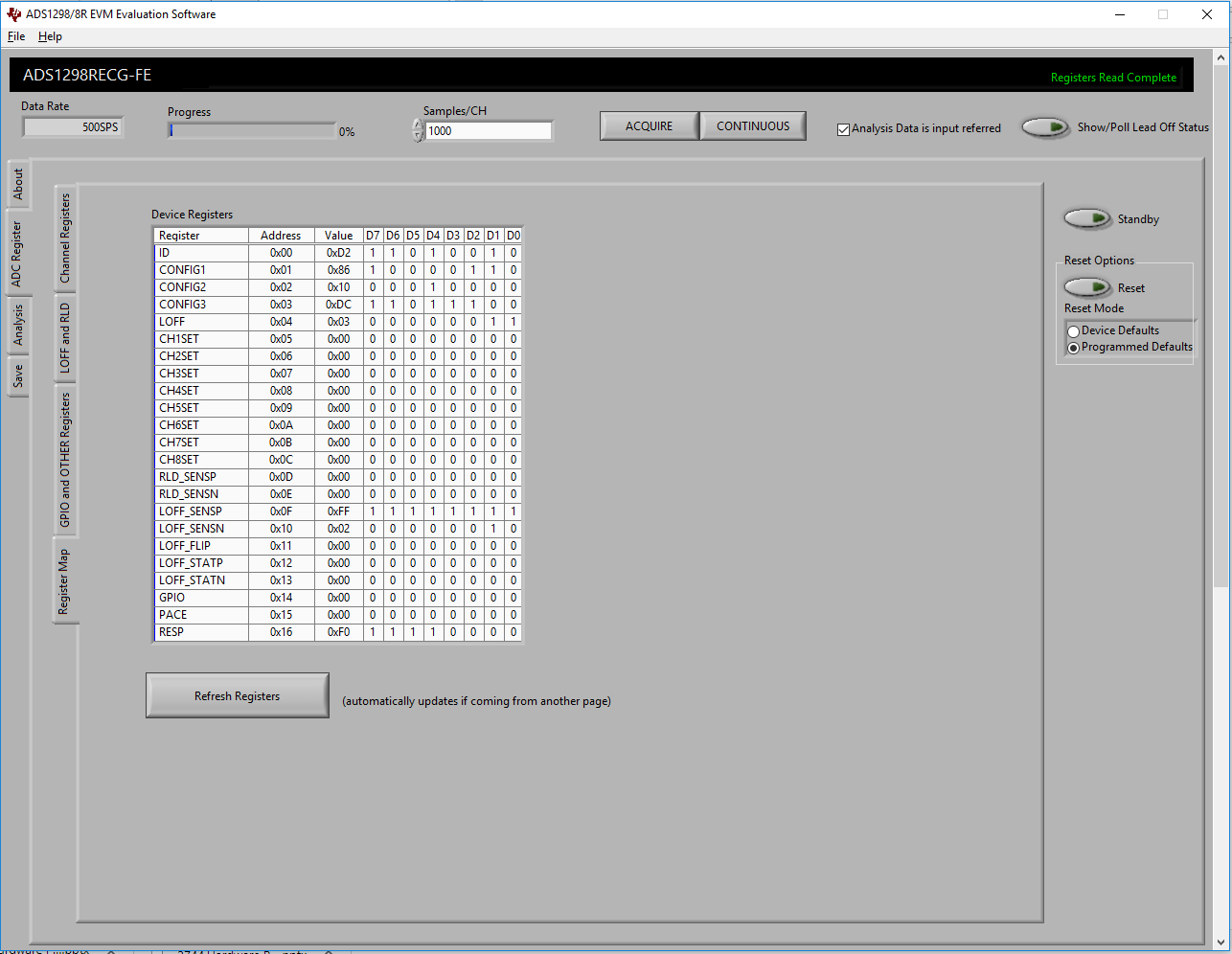Click the CH4SET register name cell
1232x954 pixels.
(201, 391)
